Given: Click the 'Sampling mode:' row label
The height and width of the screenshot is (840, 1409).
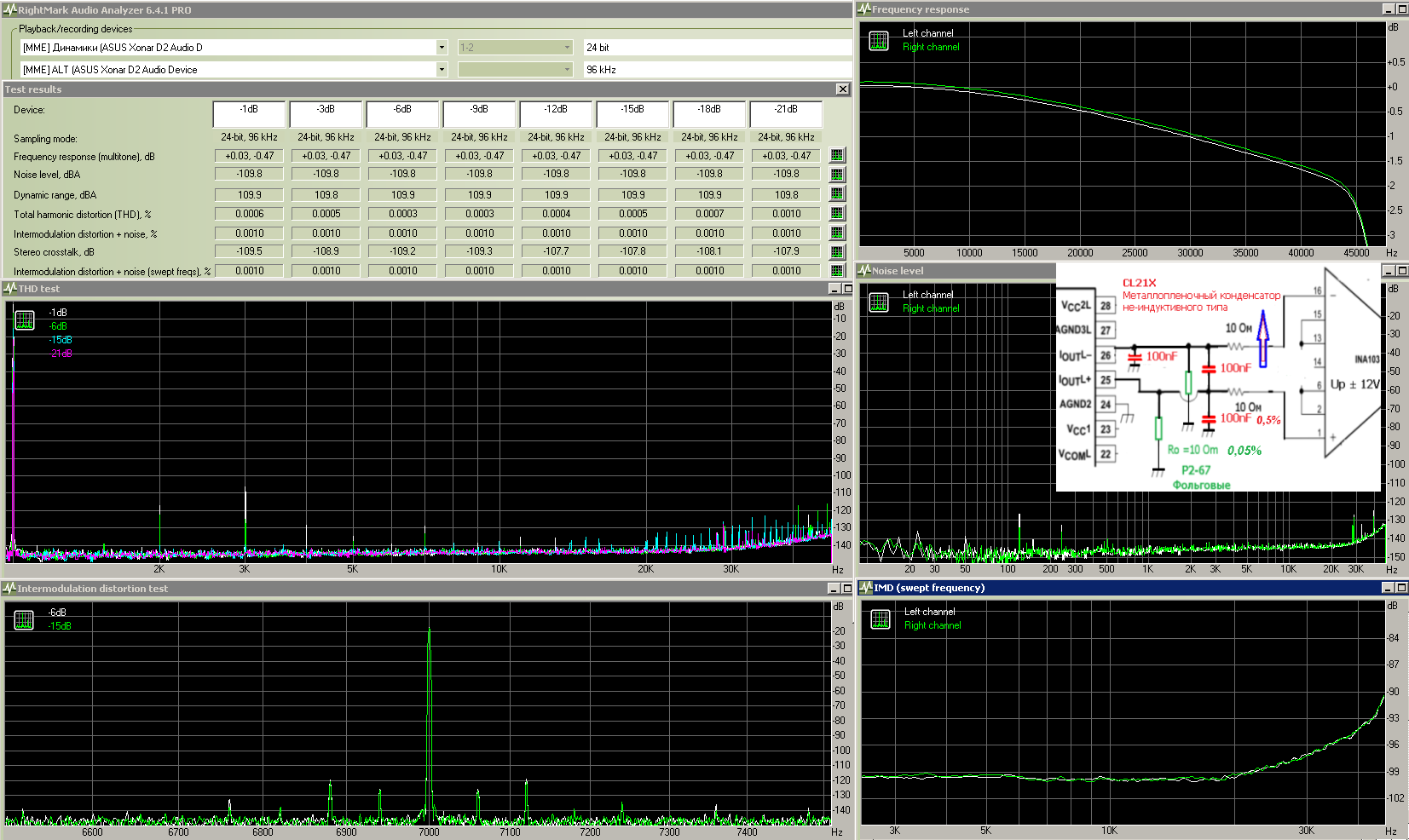Looking at the screenshot, I should pos(45,139).
